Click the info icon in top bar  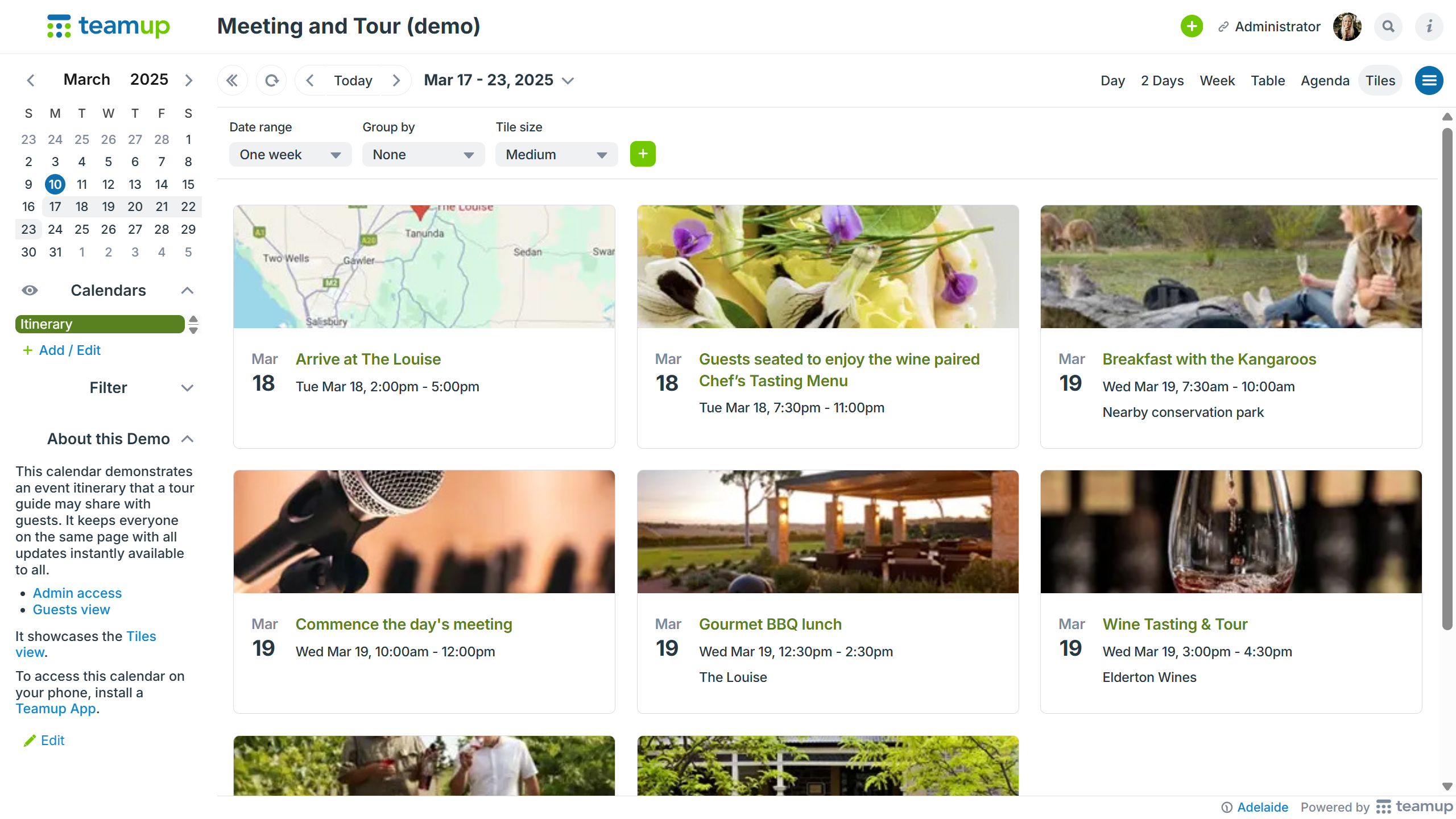coord(1429,27)
